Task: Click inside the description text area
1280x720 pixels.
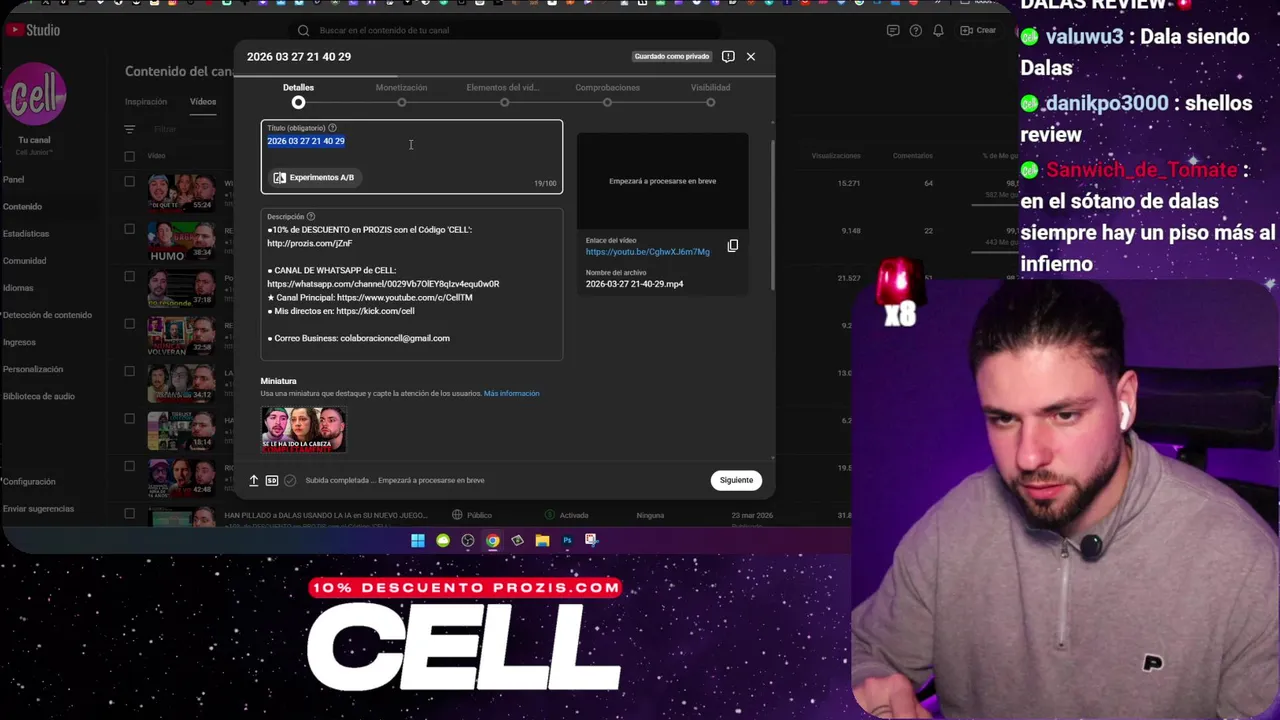Action: (411, 284)
